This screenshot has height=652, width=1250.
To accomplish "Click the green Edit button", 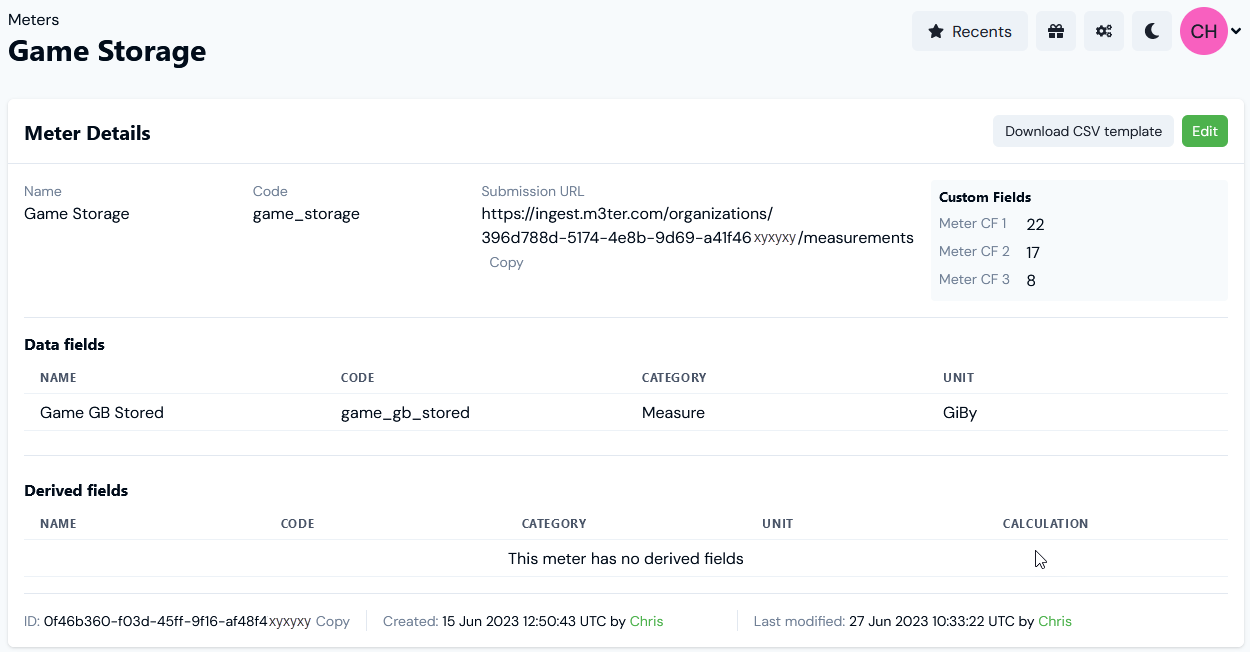I will (1204, 131).
